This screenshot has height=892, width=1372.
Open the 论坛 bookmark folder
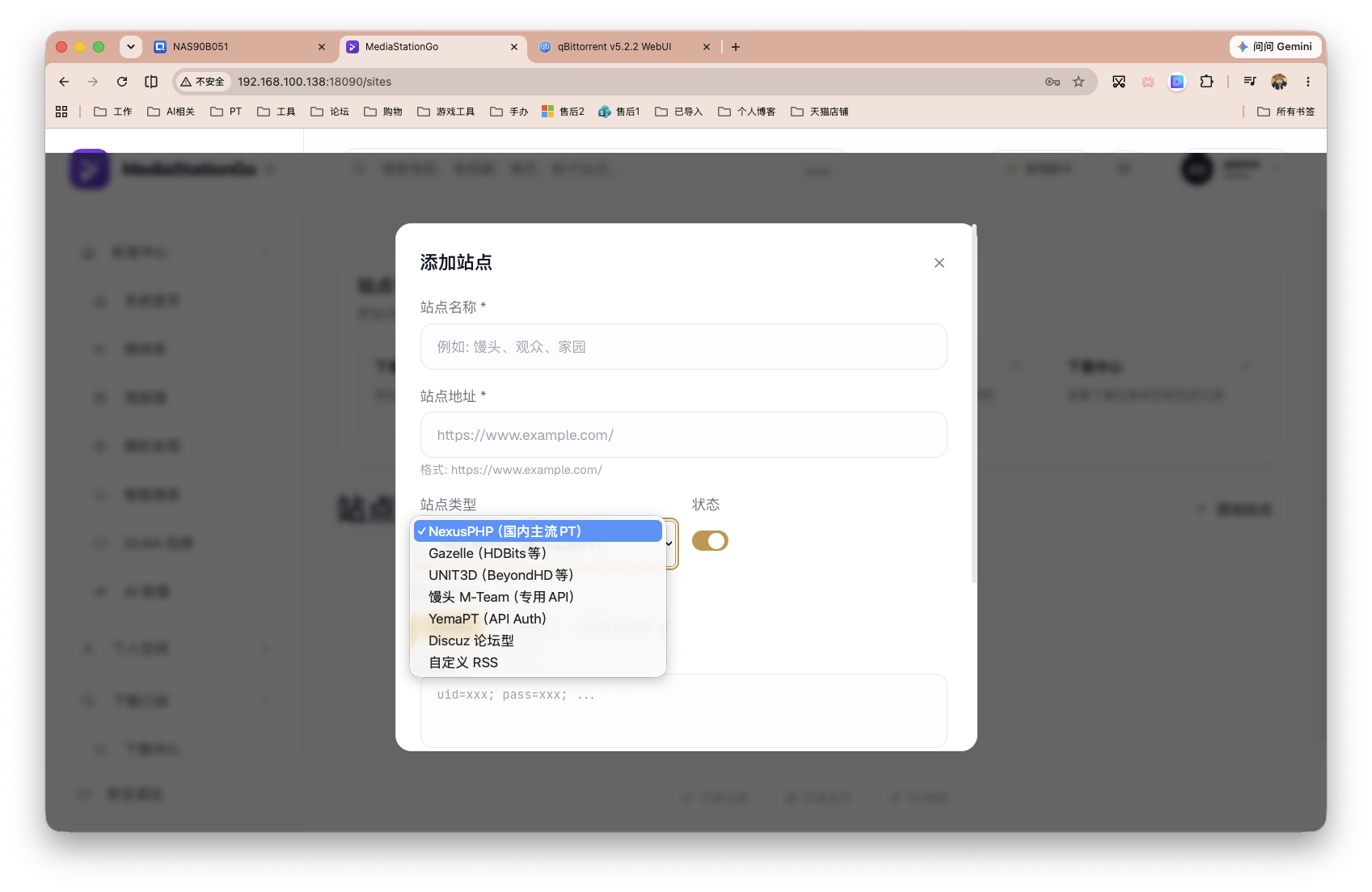tap(330, 112)
